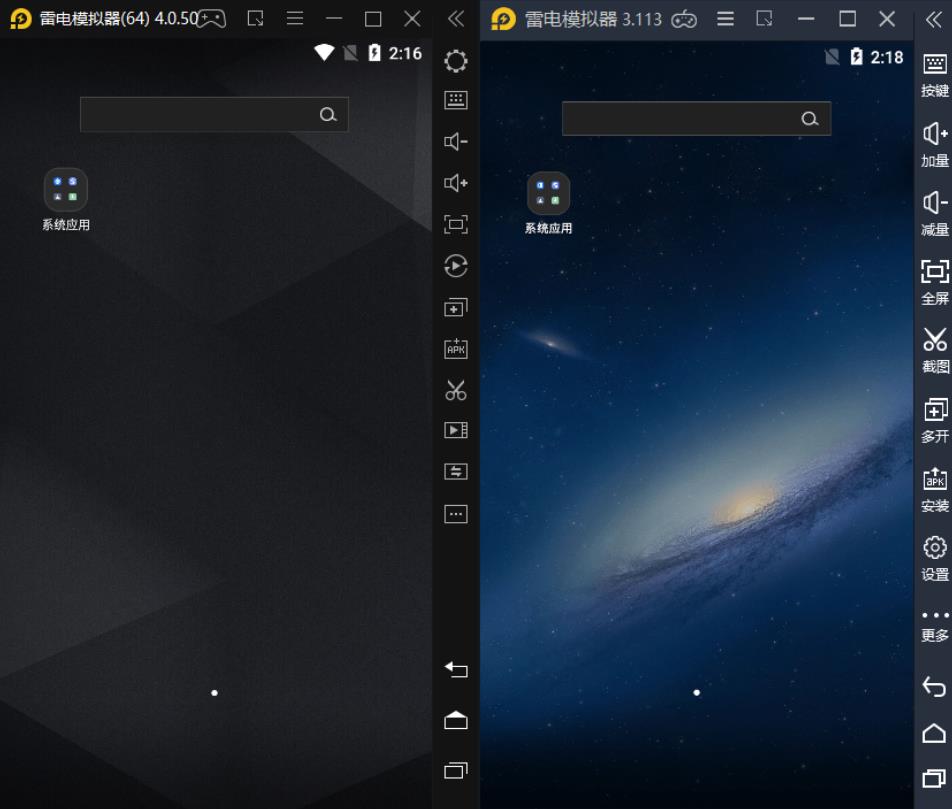Click mini-window icon in 3.113 titlebar
952x809 pixels.
764,19
